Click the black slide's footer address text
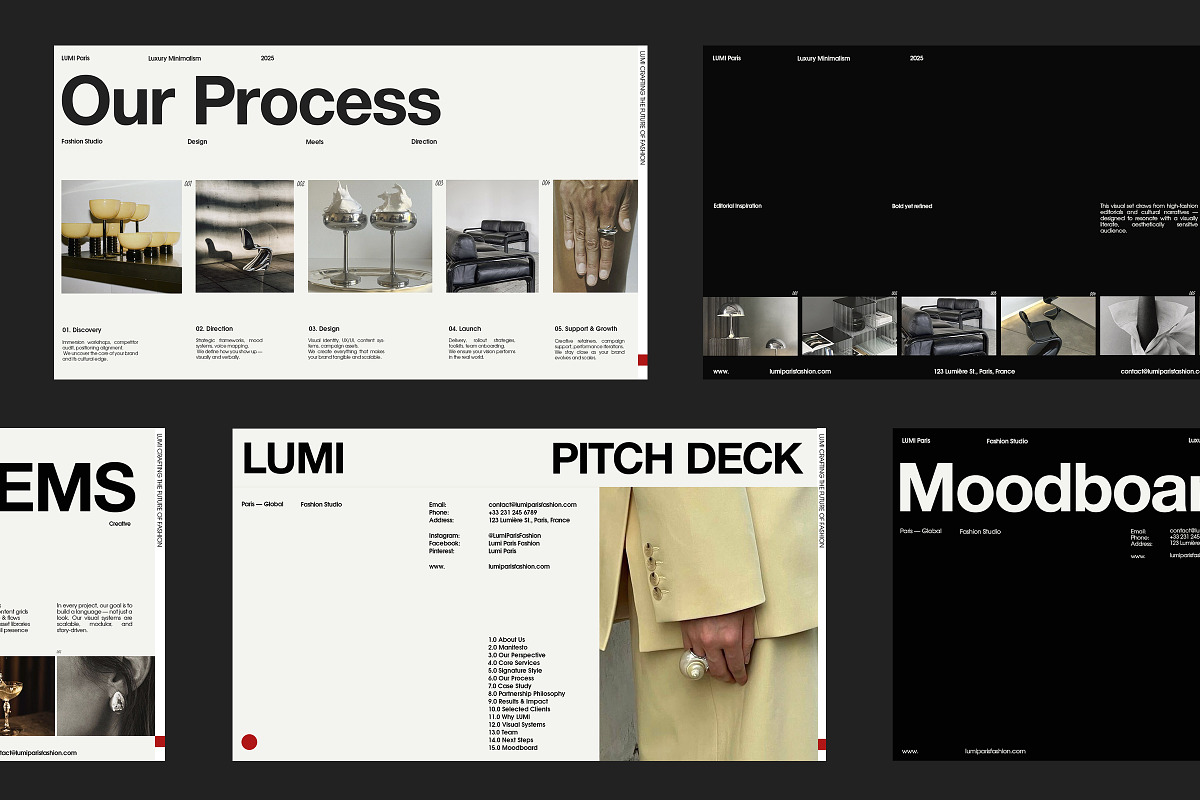Image resolution: width=1200 pixels, height=800 pixels. click(x=974, y=371)
